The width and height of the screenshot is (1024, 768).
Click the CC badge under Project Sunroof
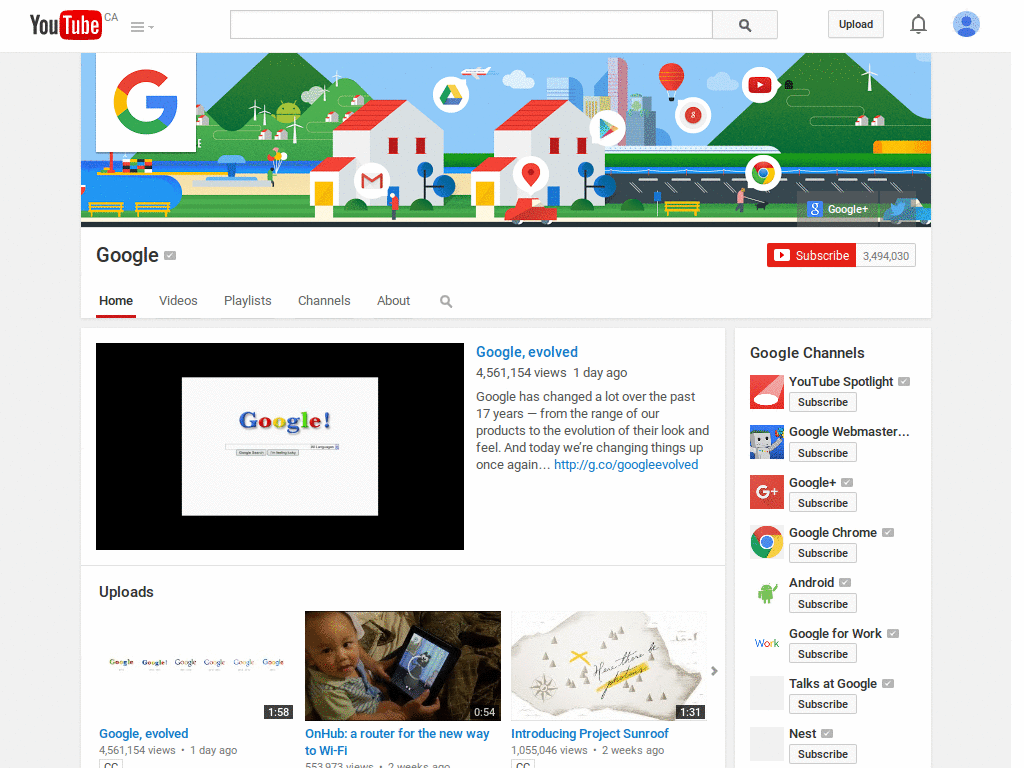click(x=522, y=764)
